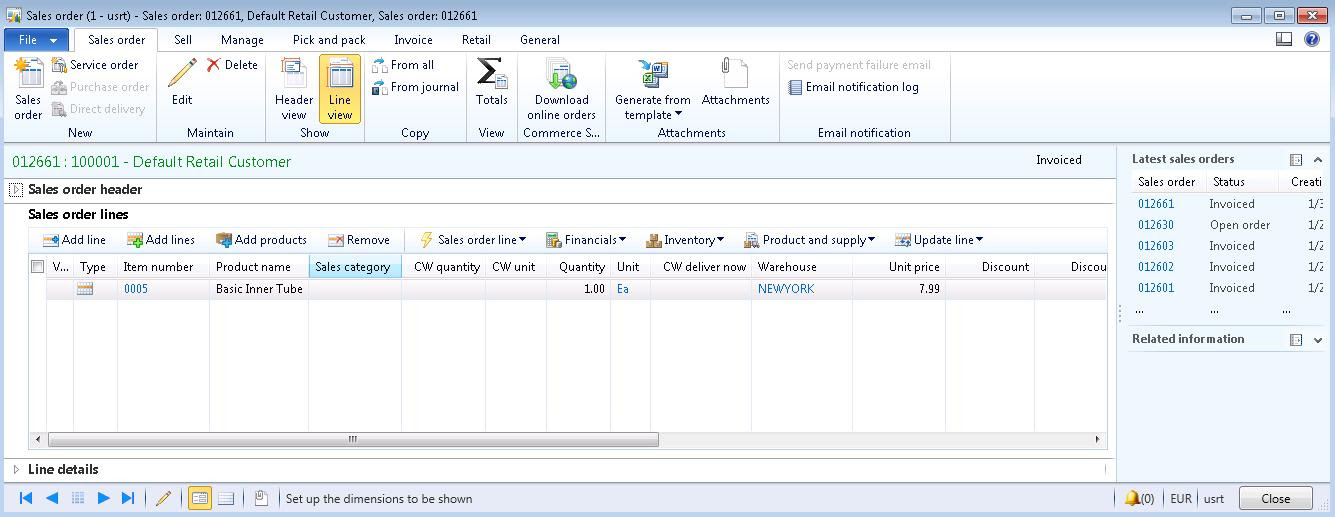The image size is (1335, 517).
Task: Click Add line in order lines
Action: point(74,240)
